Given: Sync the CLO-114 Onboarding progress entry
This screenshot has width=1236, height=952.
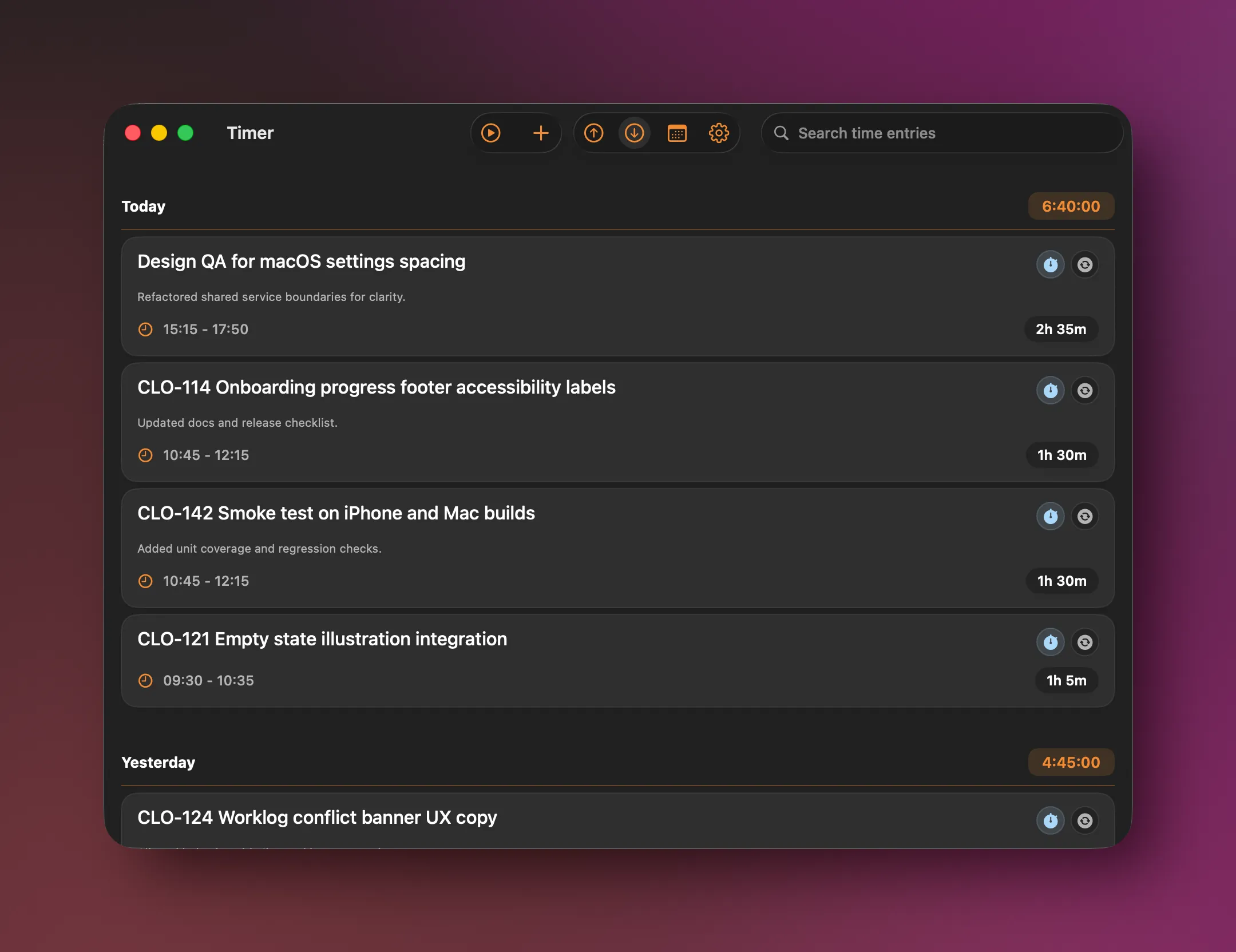Looking at the screenshot, I should [1084, 391].
